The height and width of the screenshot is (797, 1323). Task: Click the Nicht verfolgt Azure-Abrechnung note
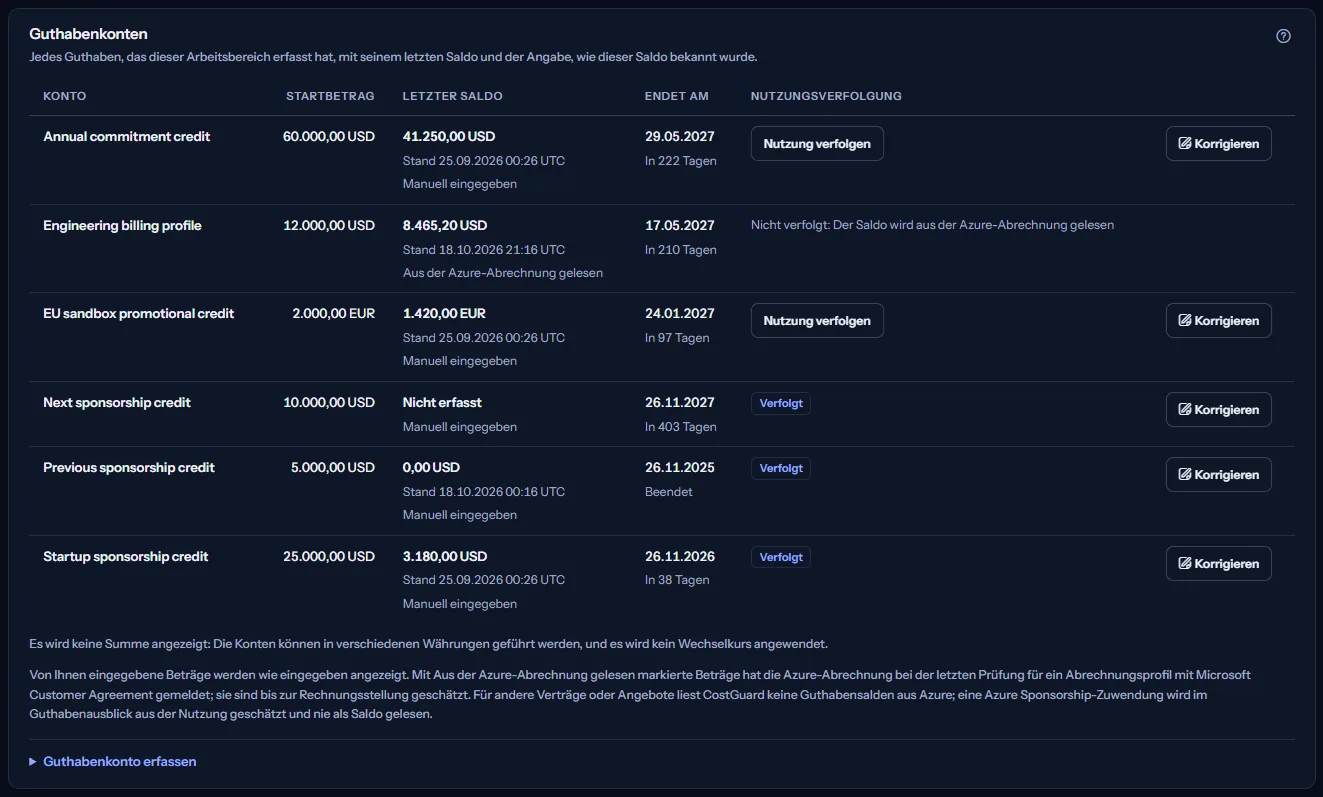pyautogui.click(x=932, y=226)
